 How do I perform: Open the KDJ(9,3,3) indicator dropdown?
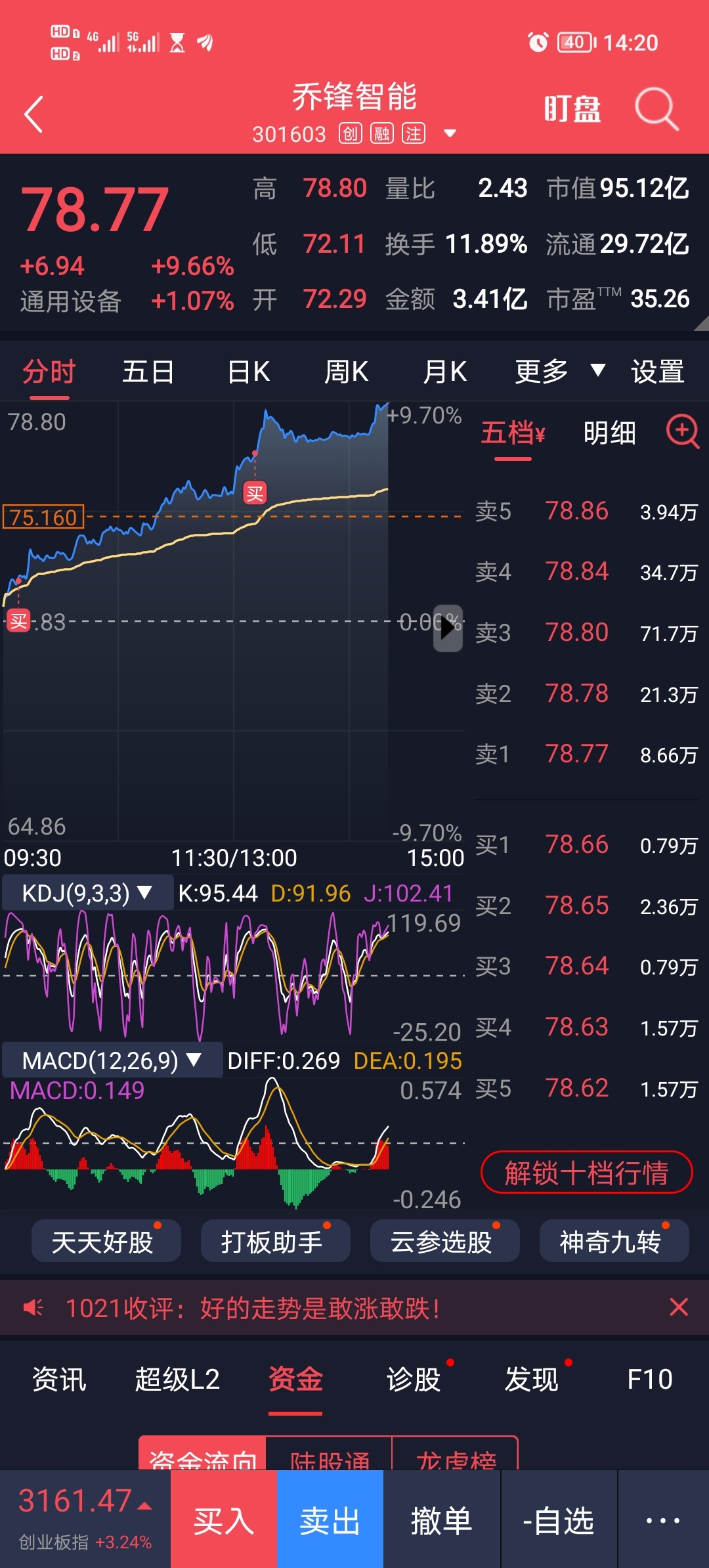[87, 893]
